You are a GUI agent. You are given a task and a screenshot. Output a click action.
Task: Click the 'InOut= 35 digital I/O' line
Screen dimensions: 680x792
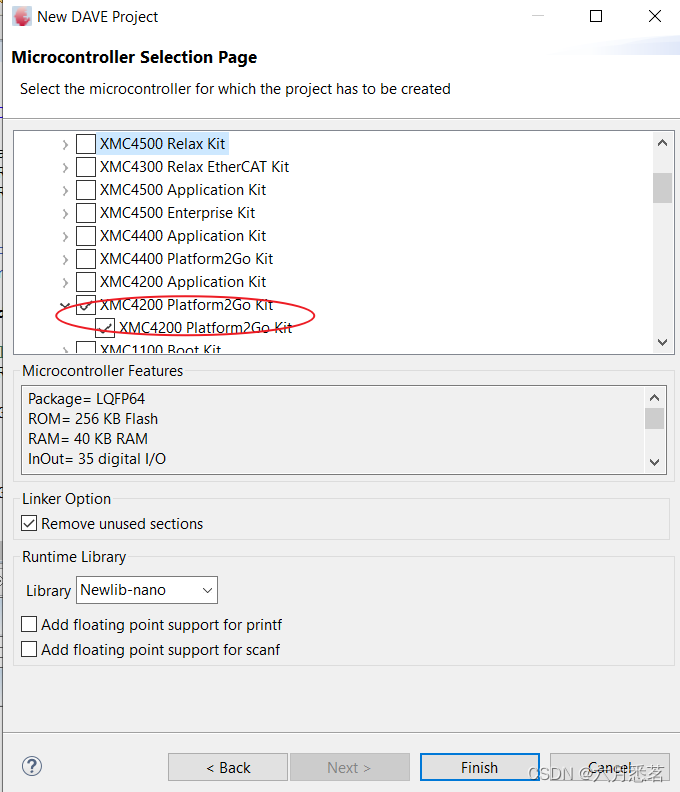tap(97, 459)
